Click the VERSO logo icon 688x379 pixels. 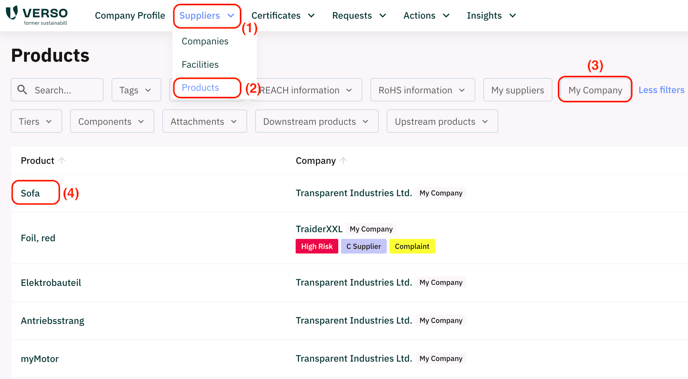[x=12, y=13]
